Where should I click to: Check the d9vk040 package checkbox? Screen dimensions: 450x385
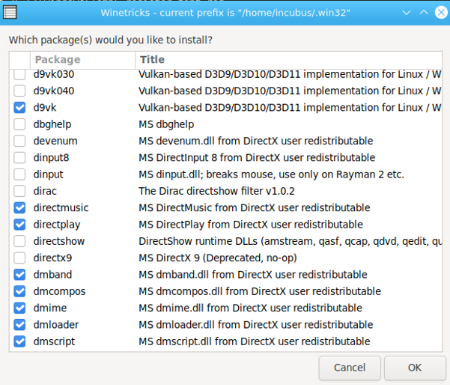pos(20,91)
